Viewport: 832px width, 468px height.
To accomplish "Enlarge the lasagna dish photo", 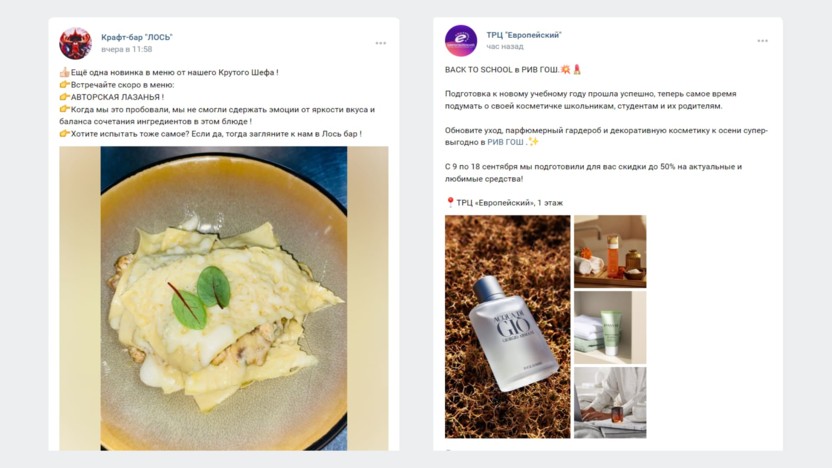I will [x=223, y=298].
